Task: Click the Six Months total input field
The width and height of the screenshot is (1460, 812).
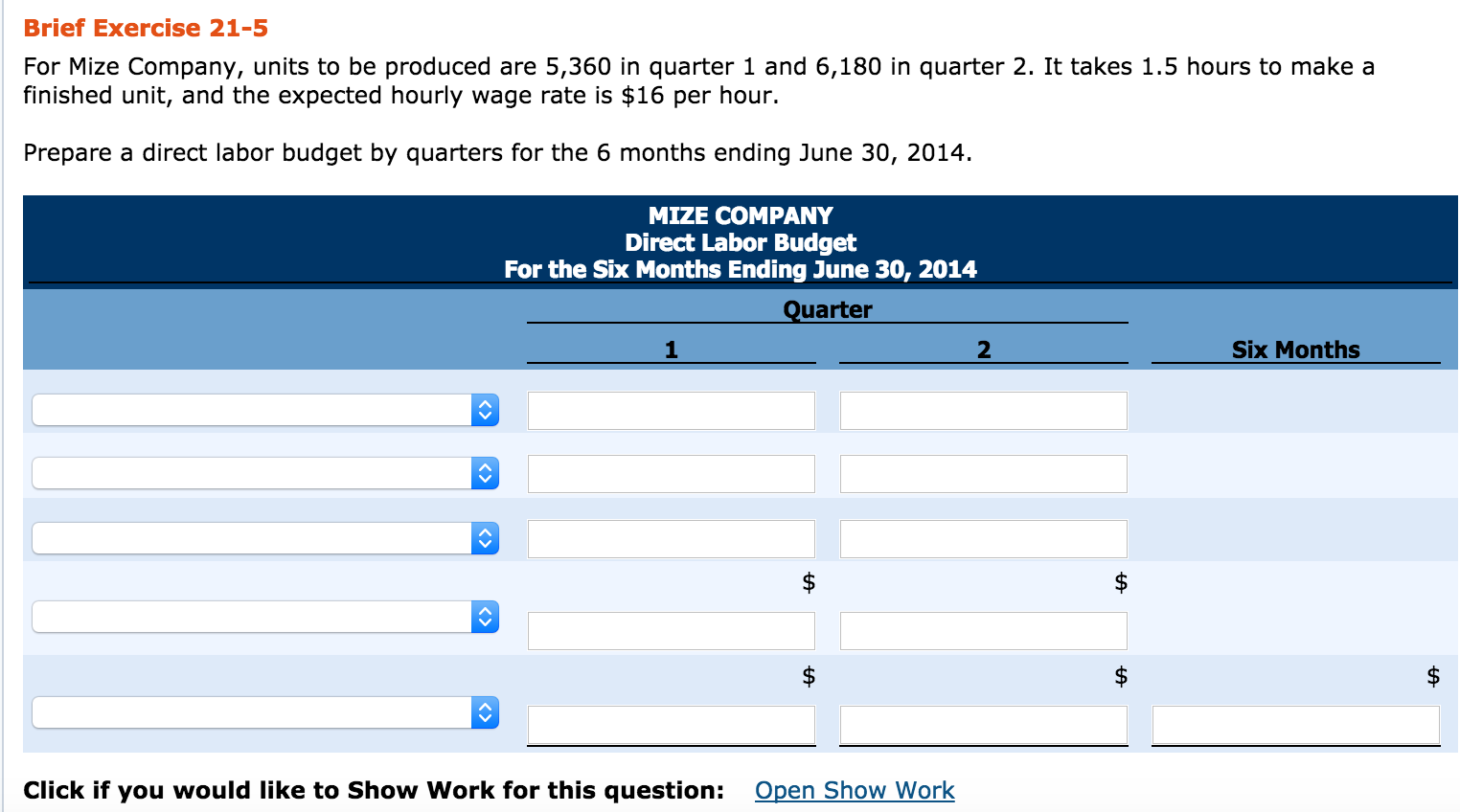Action: coord(1296,725)
